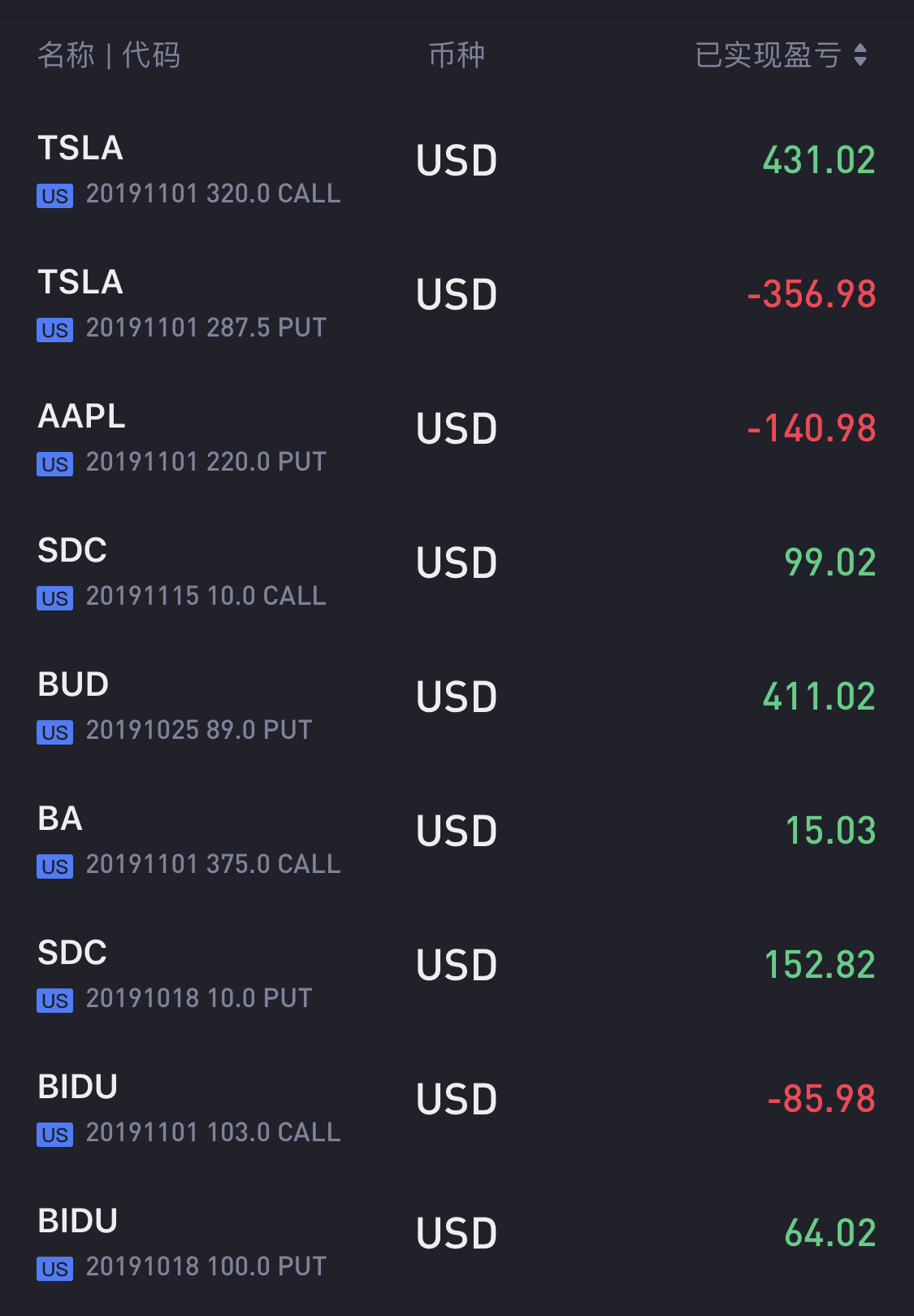Click the 已实现盈亏 column header
914x1316 pixels.
click(767, 55)
